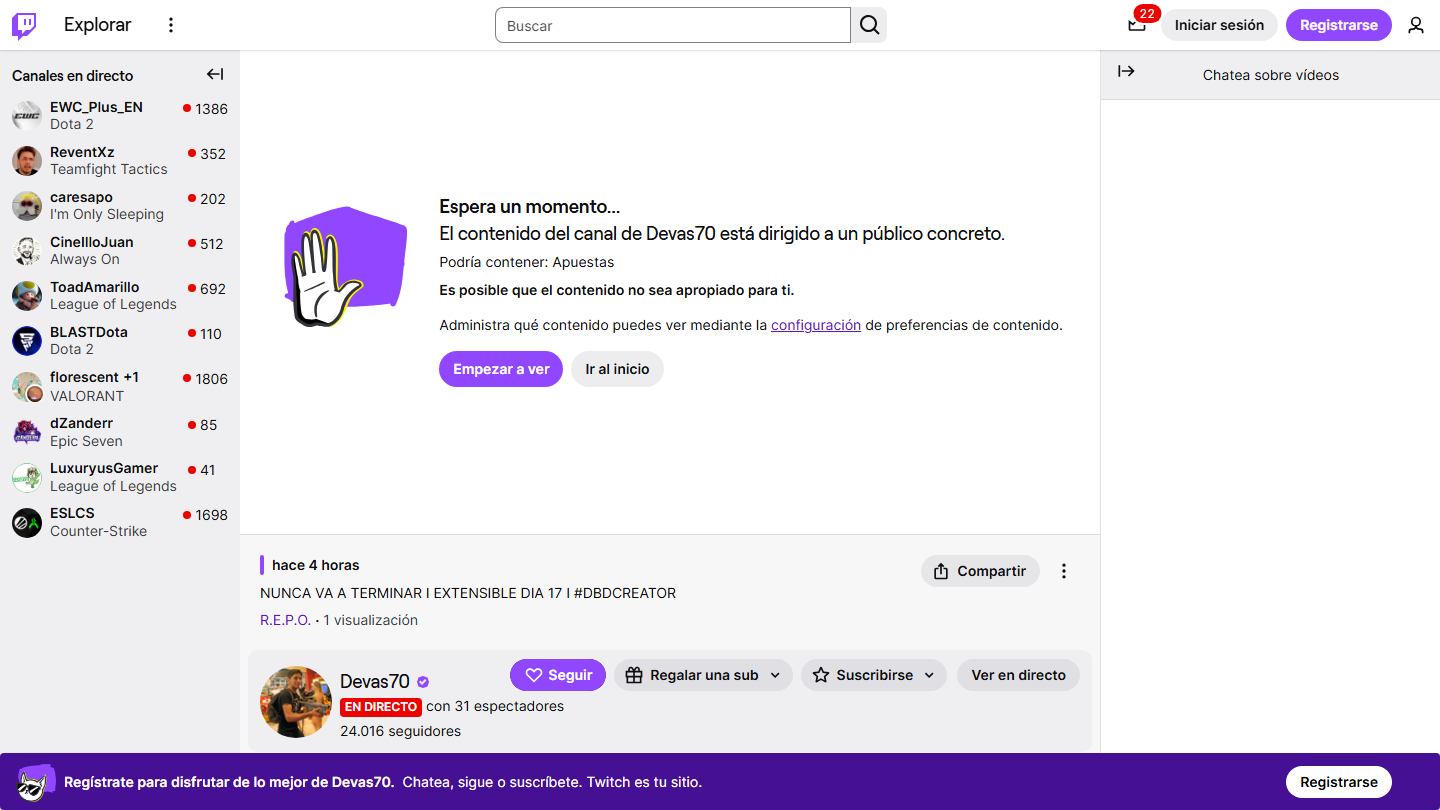Click BLASTDota channel avatar
This screenshot has height=810, width=1440.
[x=27, y=341]
